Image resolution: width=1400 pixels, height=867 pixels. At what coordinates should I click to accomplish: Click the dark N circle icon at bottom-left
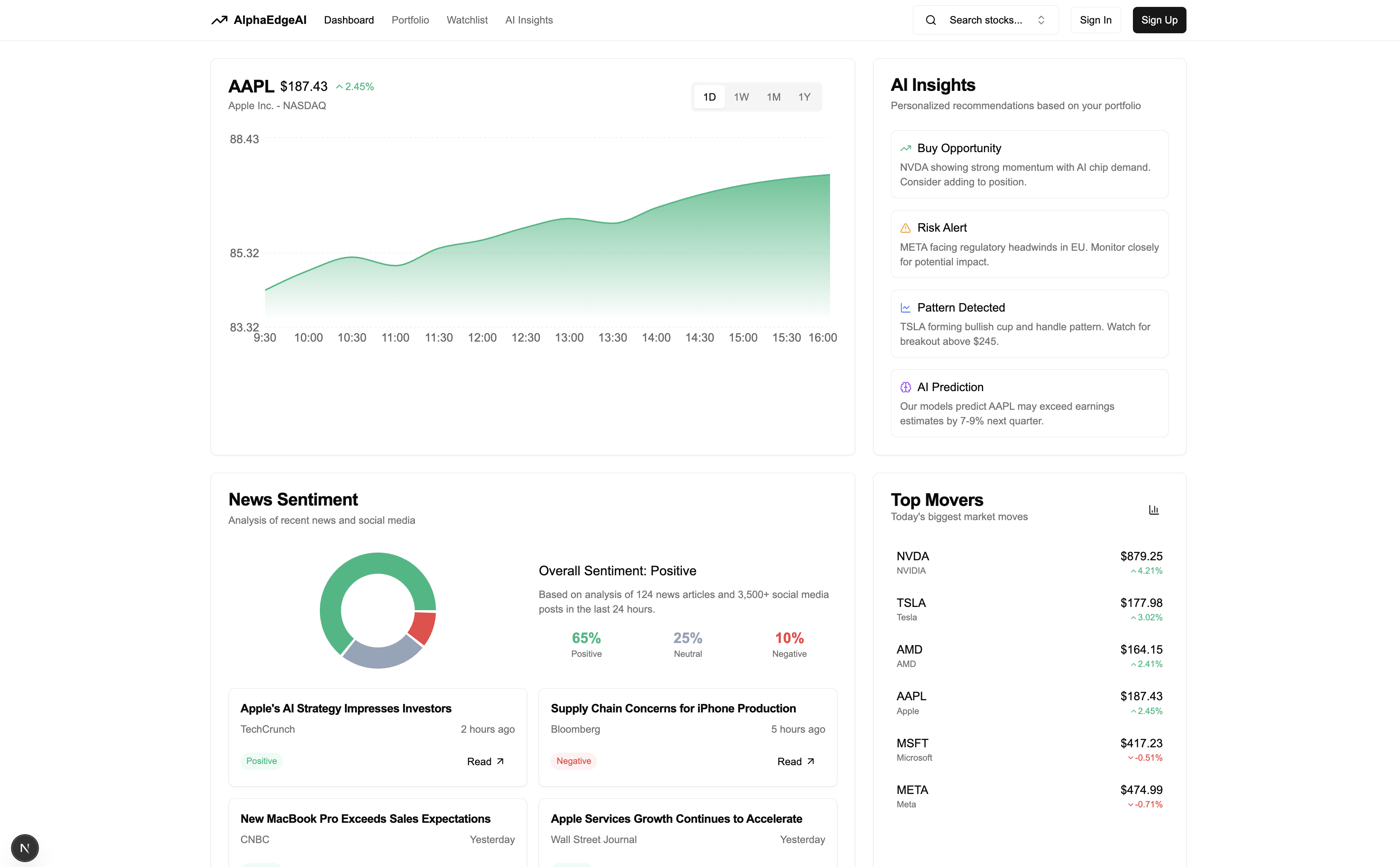pyautogui.click(x=24, y=848)
